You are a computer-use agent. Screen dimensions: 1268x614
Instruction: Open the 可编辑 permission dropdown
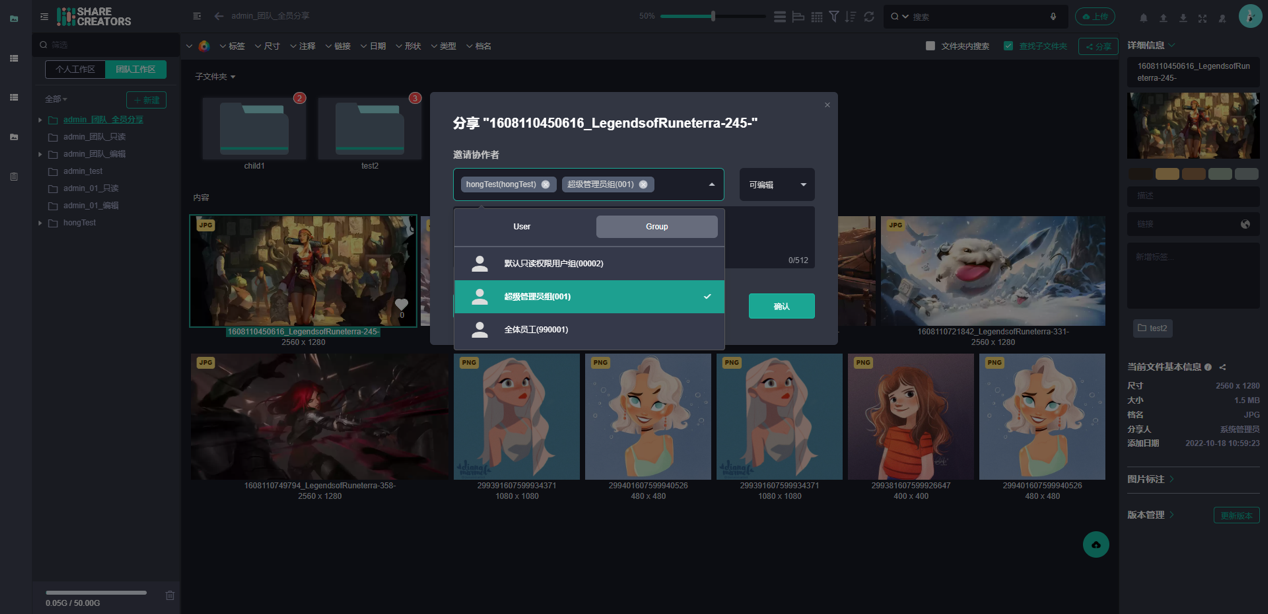click(777, 185)
